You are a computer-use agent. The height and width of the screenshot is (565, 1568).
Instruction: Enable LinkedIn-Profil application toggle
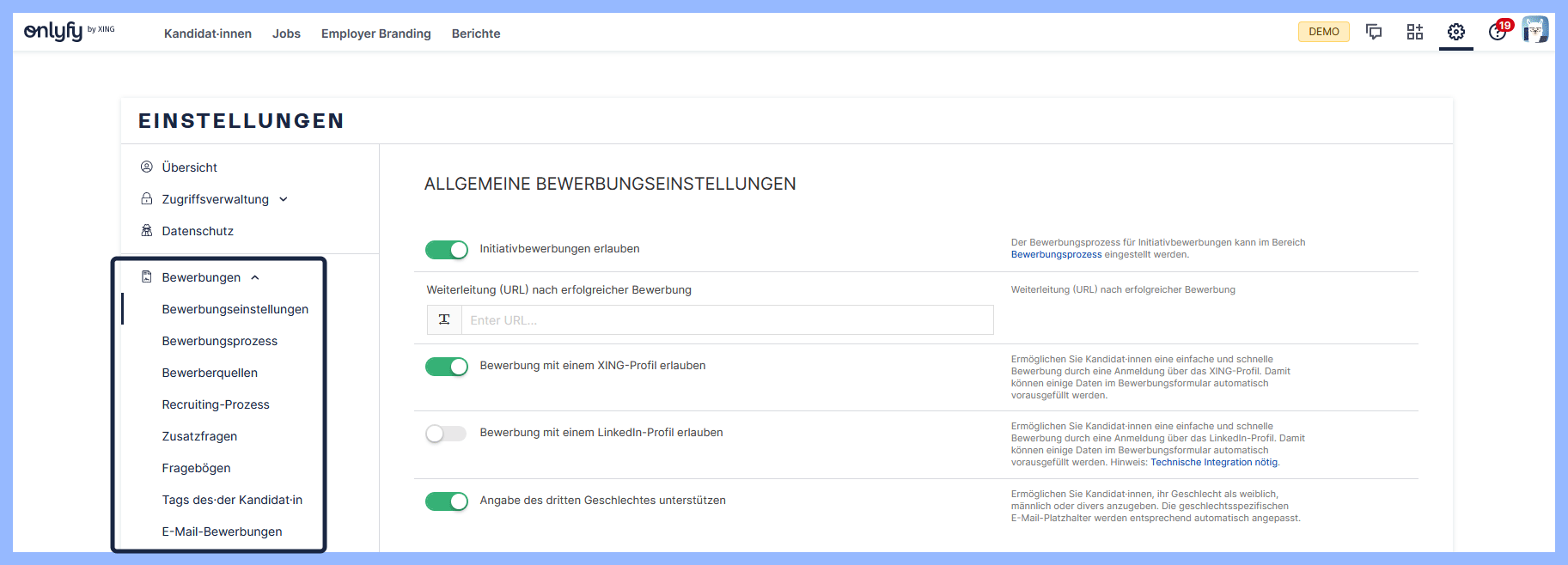447,434
